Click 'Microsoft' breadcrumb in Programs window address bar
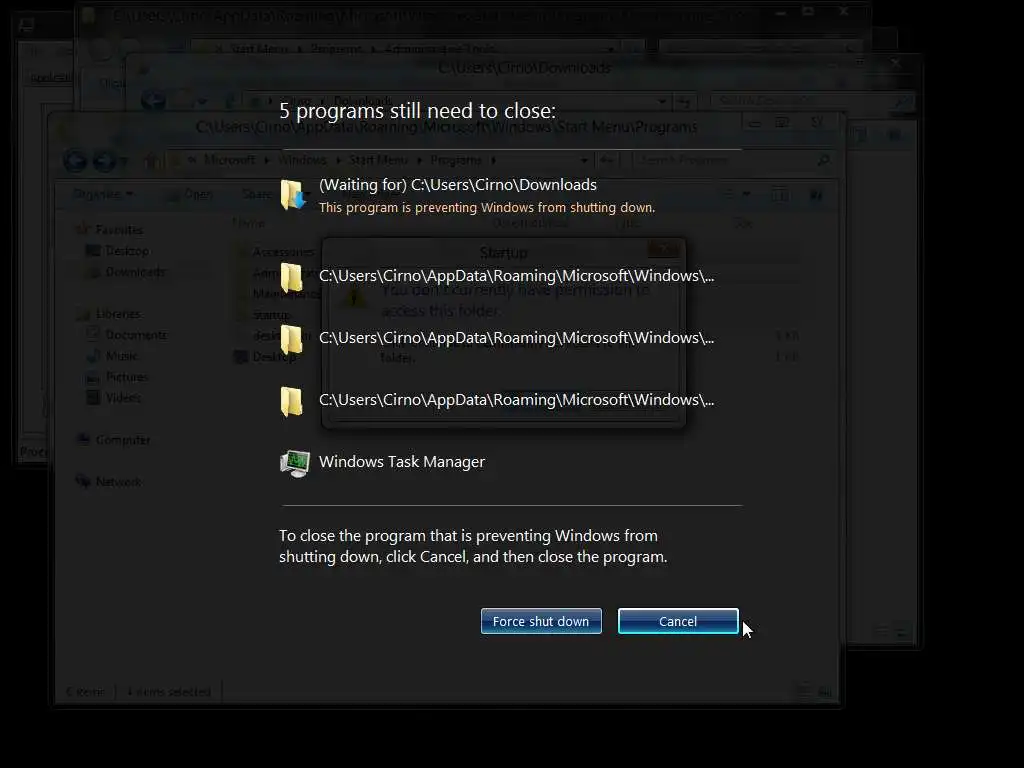The image size is (1024, 768). click(x=229, y=160)
